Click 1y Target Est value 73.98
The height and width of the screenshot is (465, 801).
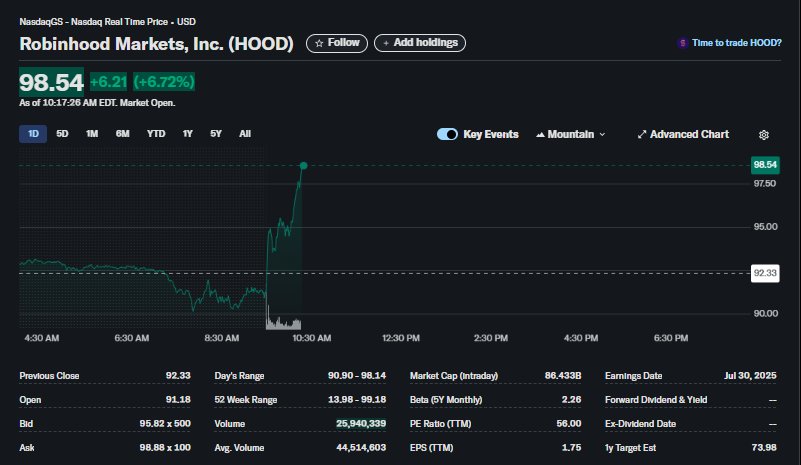tap(764, 448)
